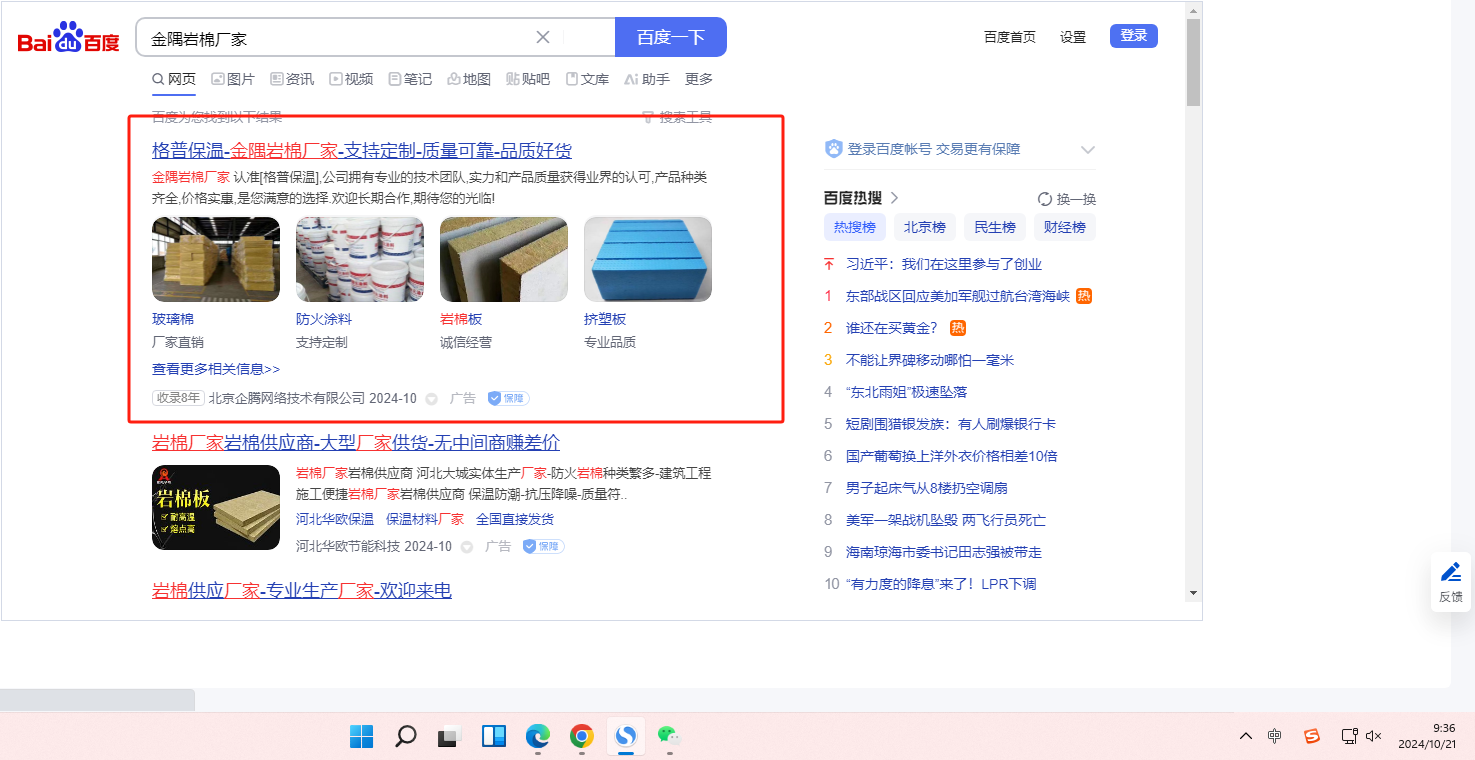Open hot search 东部战区回应美加军舰过航台湾海峡
The image size is (1475, 760).
[958, 296]
